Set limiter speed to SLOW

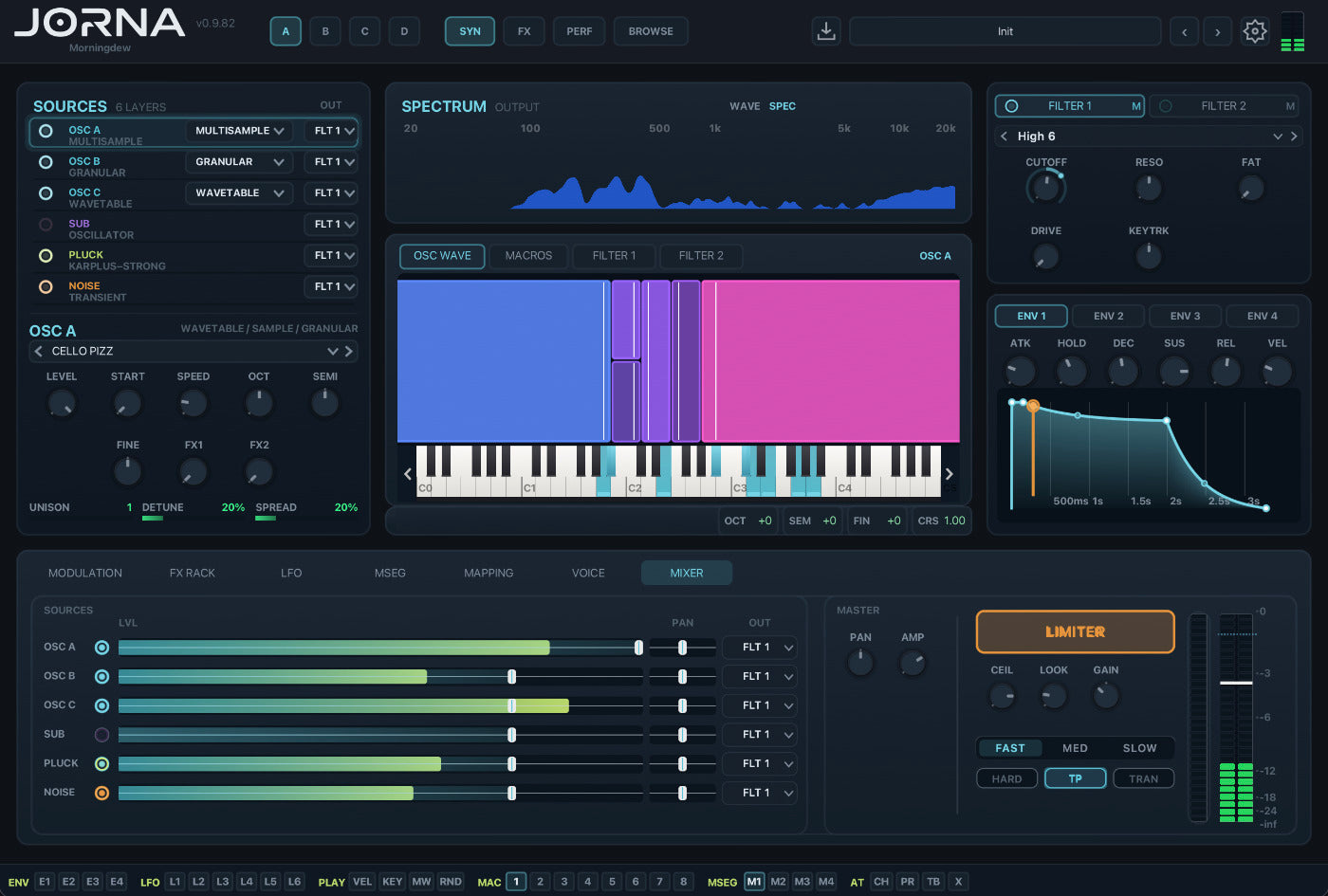[x=1139, y=748]
